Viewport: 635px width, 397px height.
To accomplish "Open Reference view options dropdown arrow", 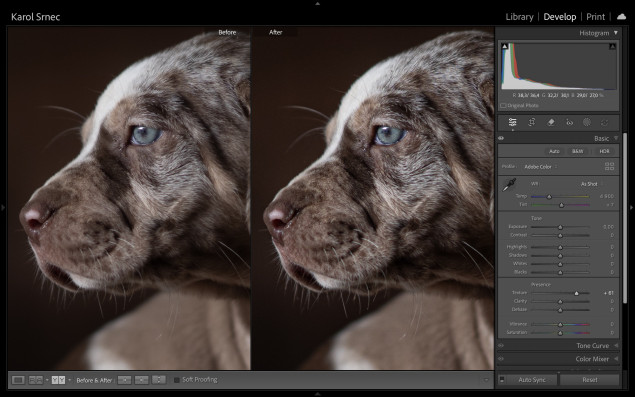I will point(47,380).
